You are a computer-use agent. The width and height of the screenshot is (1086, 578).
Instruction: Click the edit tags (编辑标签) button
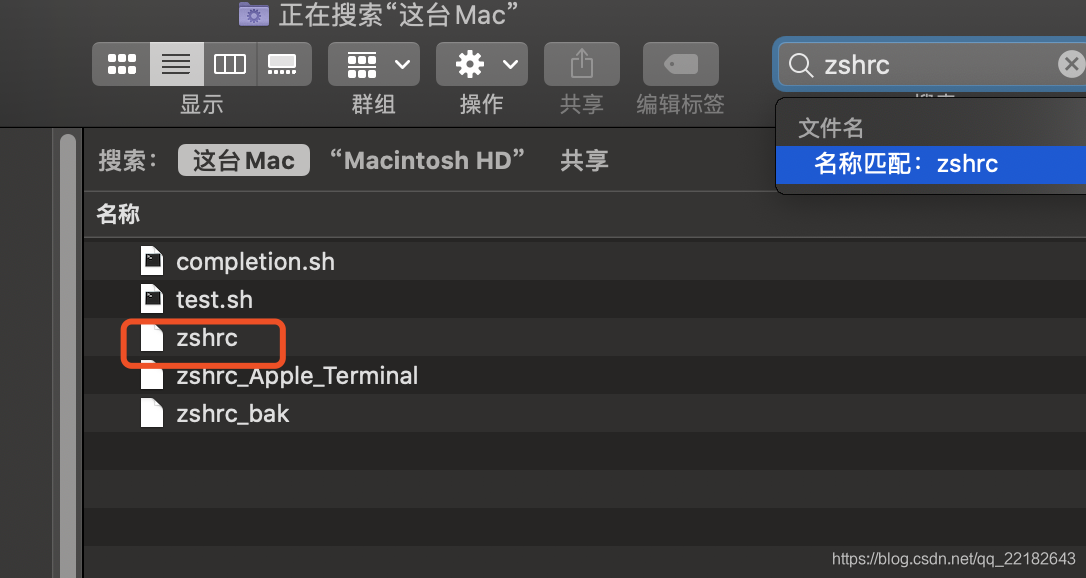tap(681, 64)
